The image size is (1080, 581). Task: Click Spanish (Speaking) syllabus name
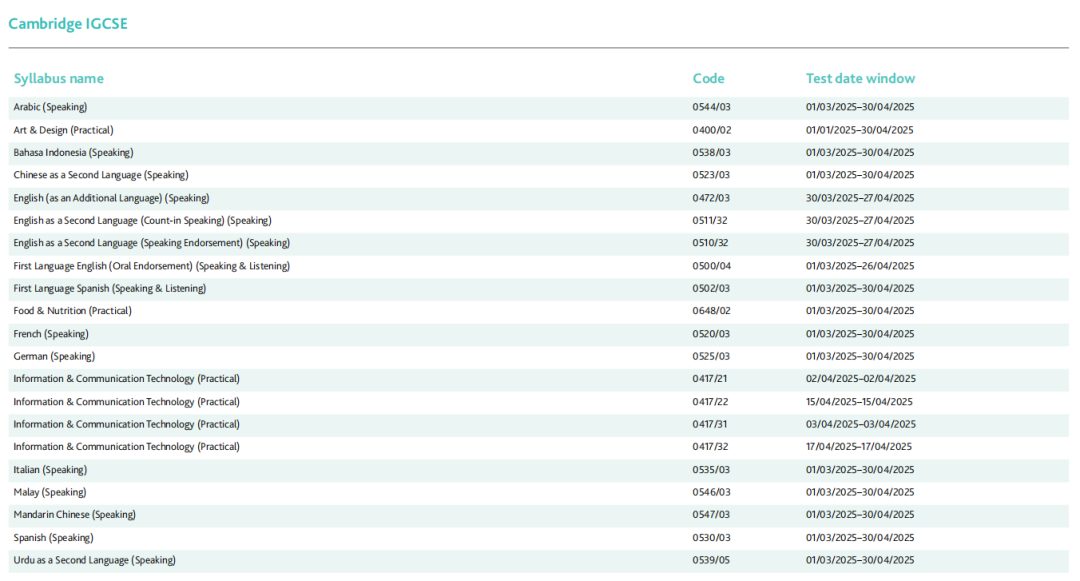(53, 538)
